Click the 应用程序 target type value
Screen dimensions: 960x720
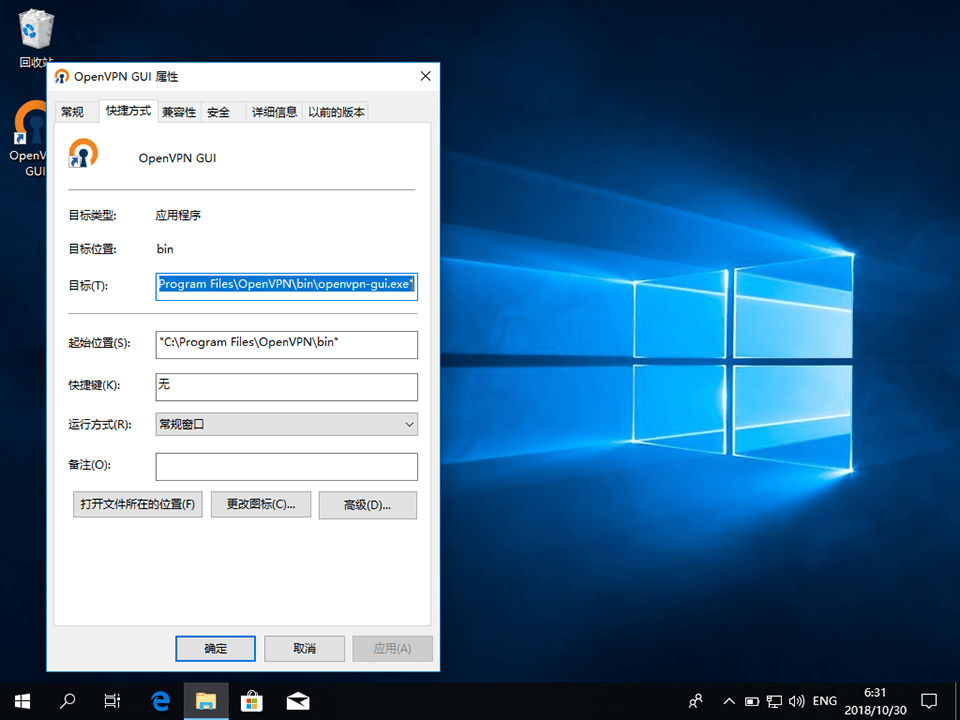coord(178,215)
